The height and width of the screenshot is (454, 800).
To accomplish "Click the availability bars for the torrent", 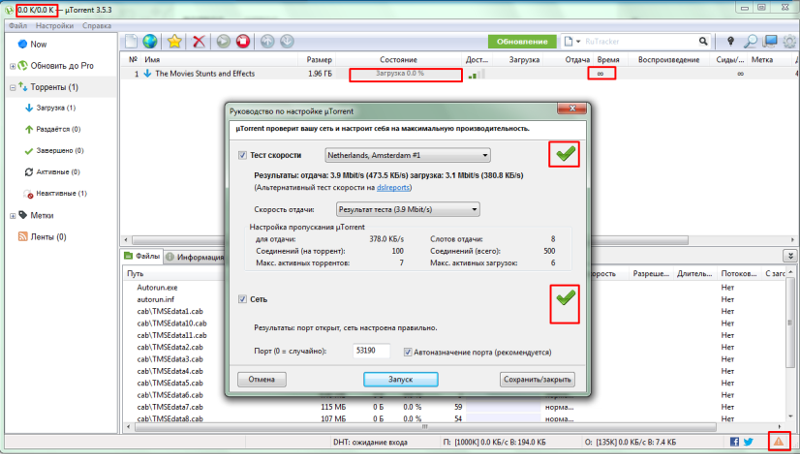I will click(476, 74).
